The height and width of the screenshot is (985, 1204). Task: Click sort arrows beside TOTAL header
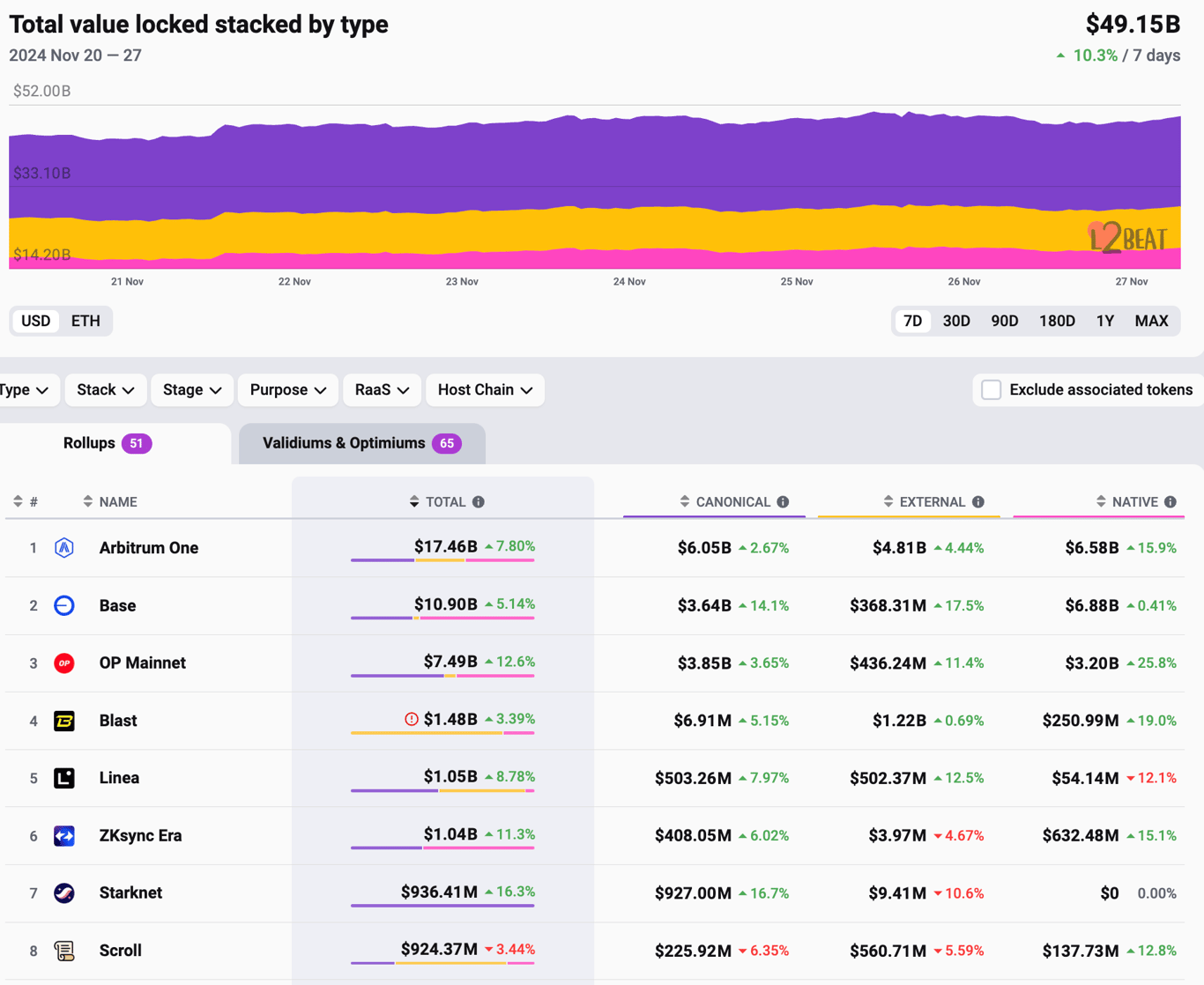pos(414,501)
